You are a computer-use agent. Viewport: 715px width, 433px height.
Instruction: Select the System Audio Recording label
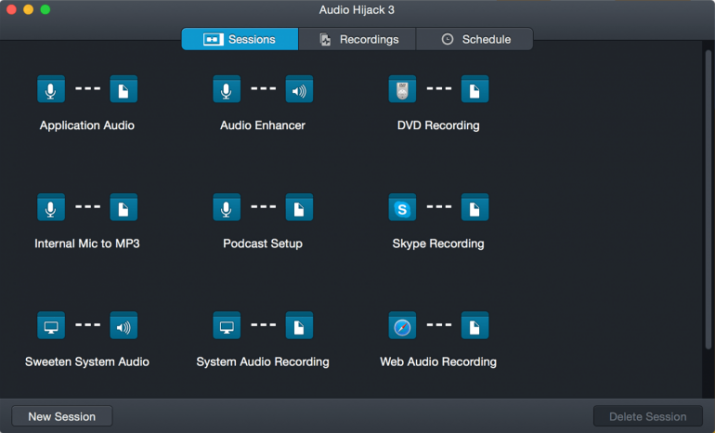(263, 362)
